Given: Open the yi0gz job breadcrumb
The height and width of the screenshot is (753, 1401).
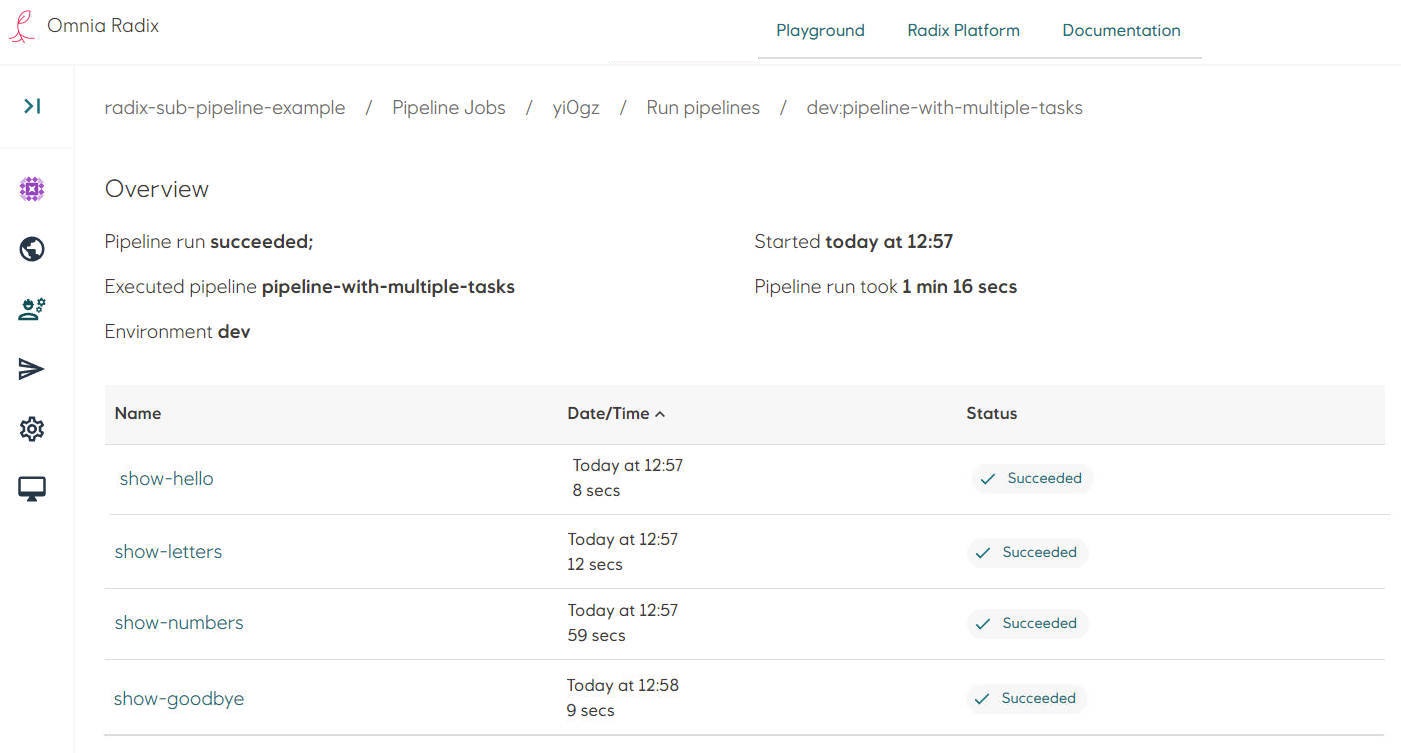Looking at the screenshot, I should [576, 108].
